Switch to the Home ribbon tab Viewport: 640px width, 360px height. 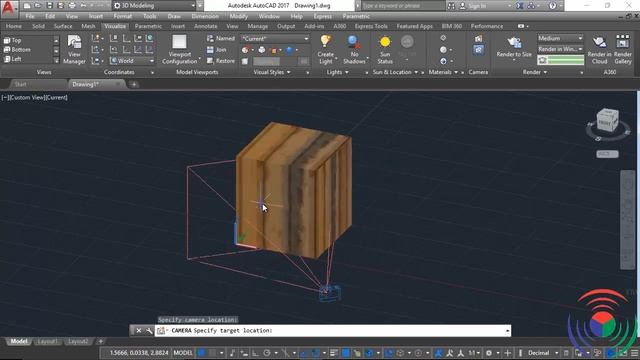coord(14,26)
